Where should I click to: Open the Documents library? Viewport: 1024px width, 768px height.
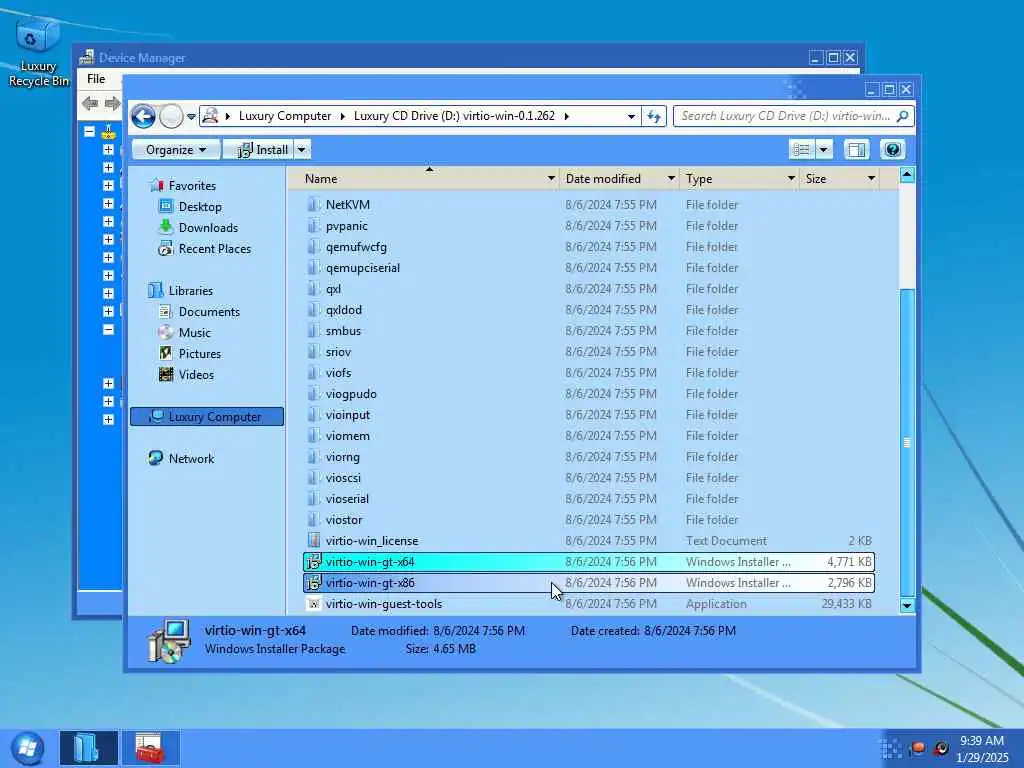(x=209, y=312)
